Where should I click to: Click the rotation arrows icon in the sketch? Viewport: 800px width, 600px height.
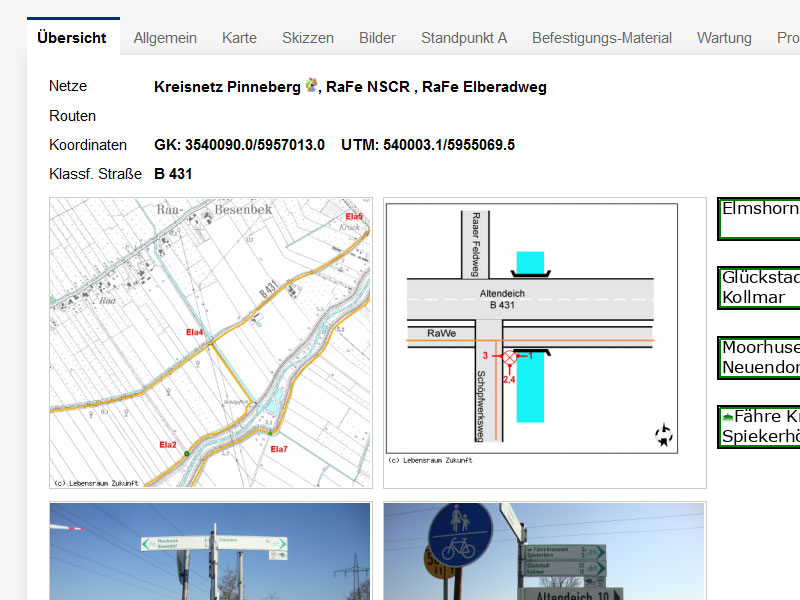click(x=663, y=435)
